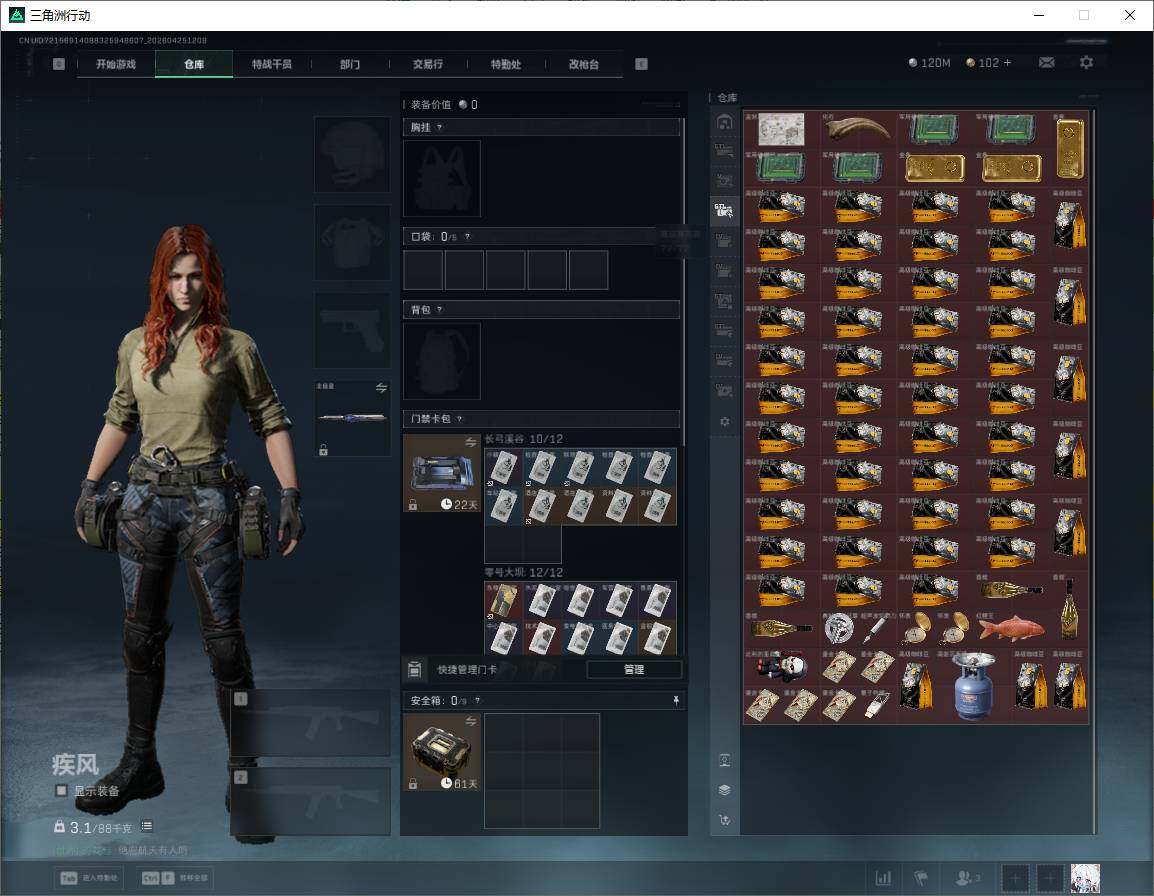Open the settings gear in top bar
The image size is (1154, 896).
coord(1086,63)
